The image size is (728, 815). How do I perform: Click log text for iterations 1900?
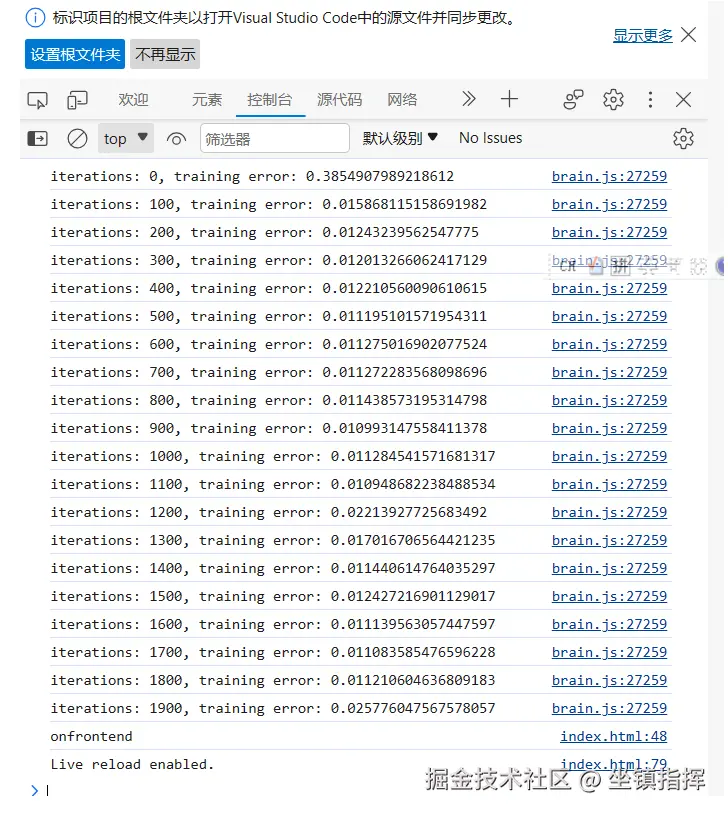click(x=273, y=708)
